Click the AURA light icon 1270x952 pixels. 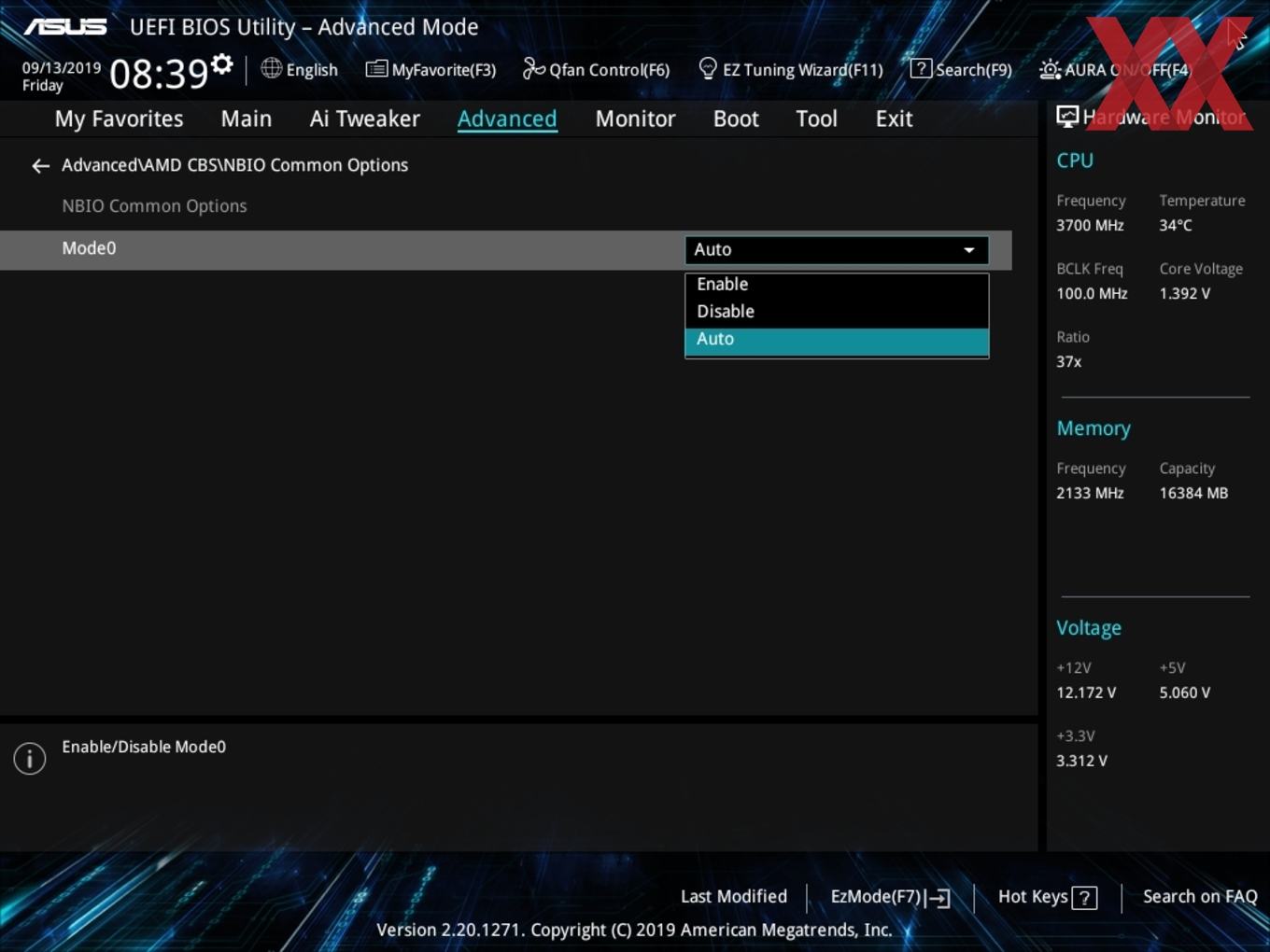click(1050, 69)
